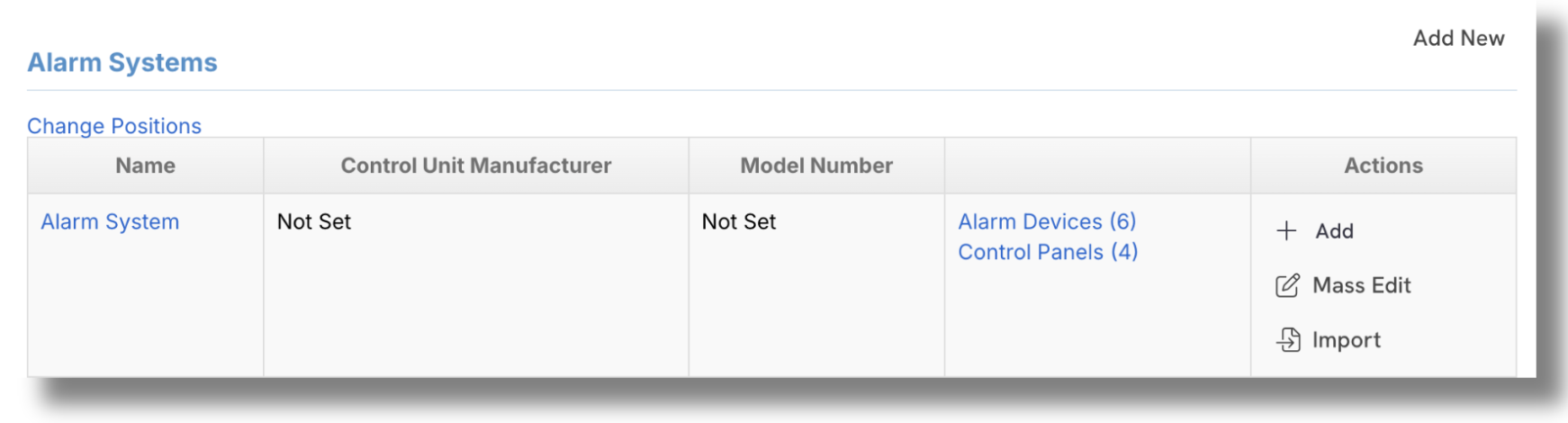
Task: Select the Import action label
Action: coord(1346,339)
